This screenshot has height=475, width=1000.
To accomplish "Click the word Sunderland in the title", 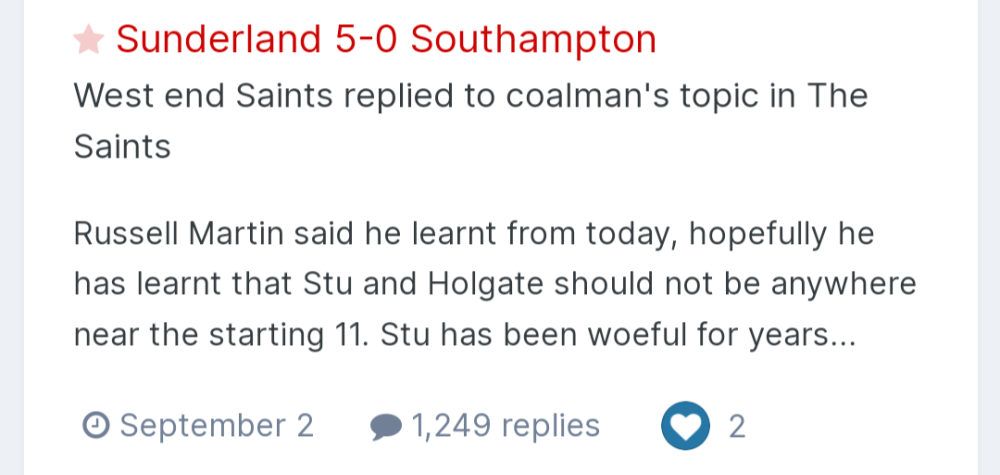I will click(x=218, y=40).
